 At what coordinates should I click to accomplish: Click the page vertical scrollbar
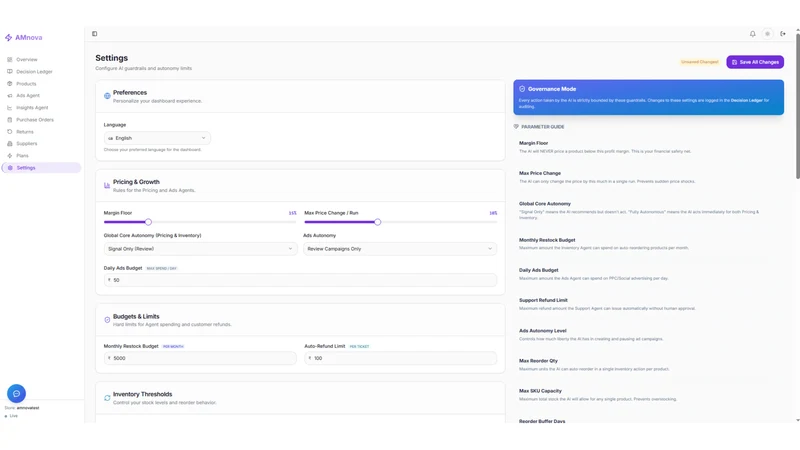[797, 106]
